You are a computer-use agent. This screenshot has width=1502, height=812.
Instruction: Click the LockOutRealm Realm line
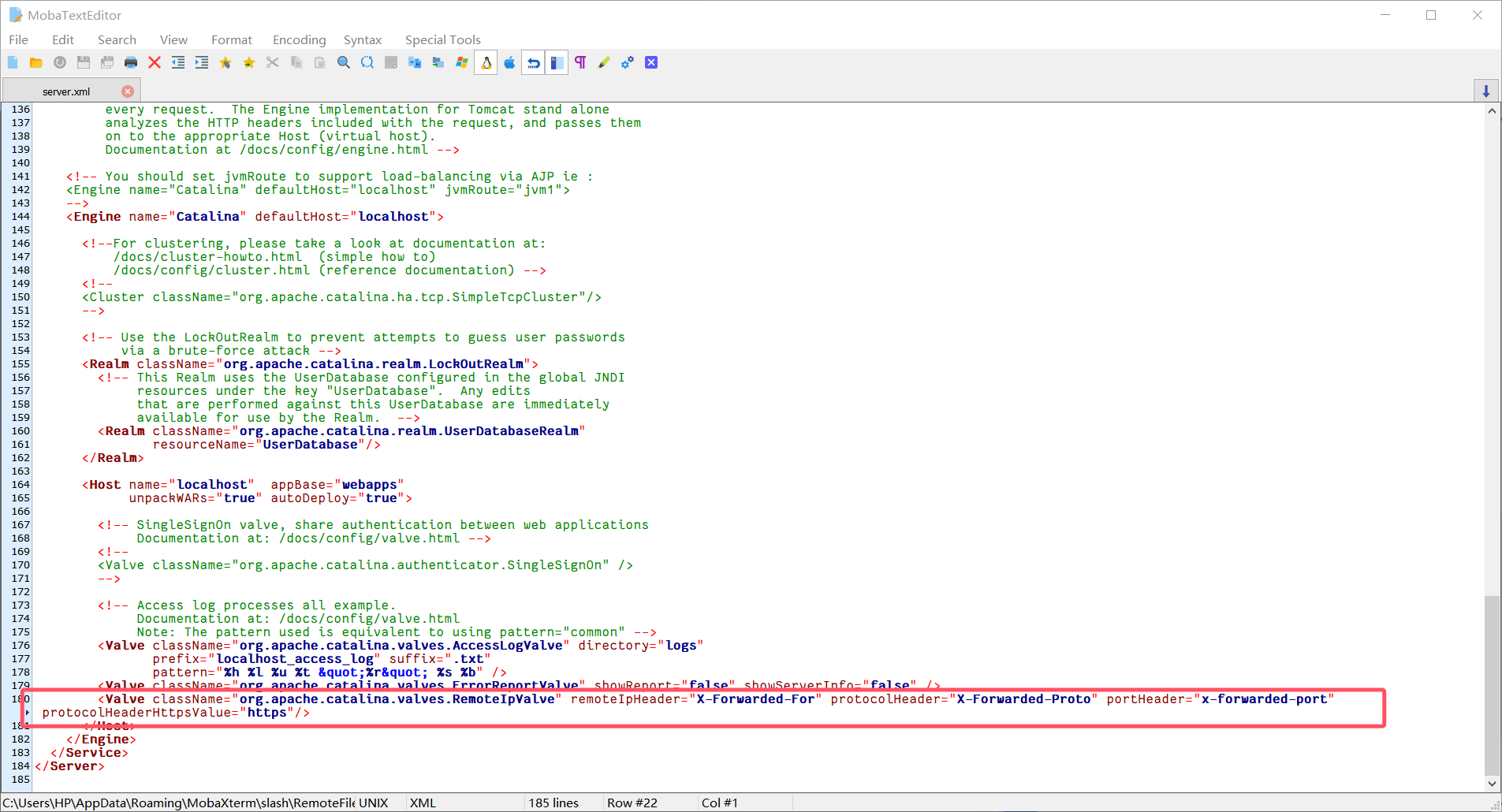[311, 363]
